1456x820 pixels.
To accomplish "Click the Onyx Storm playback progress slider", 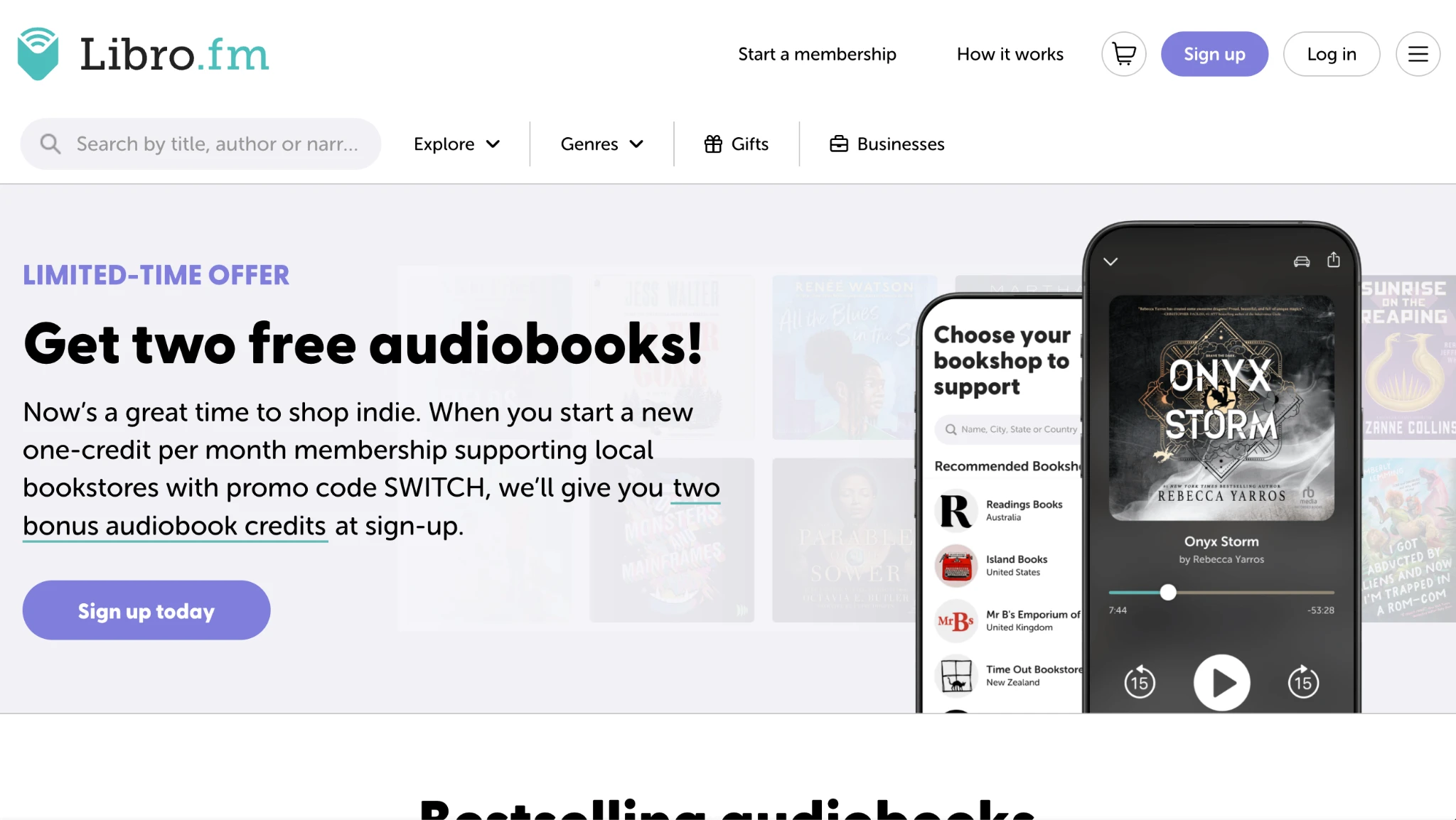I will [1221, 592].
